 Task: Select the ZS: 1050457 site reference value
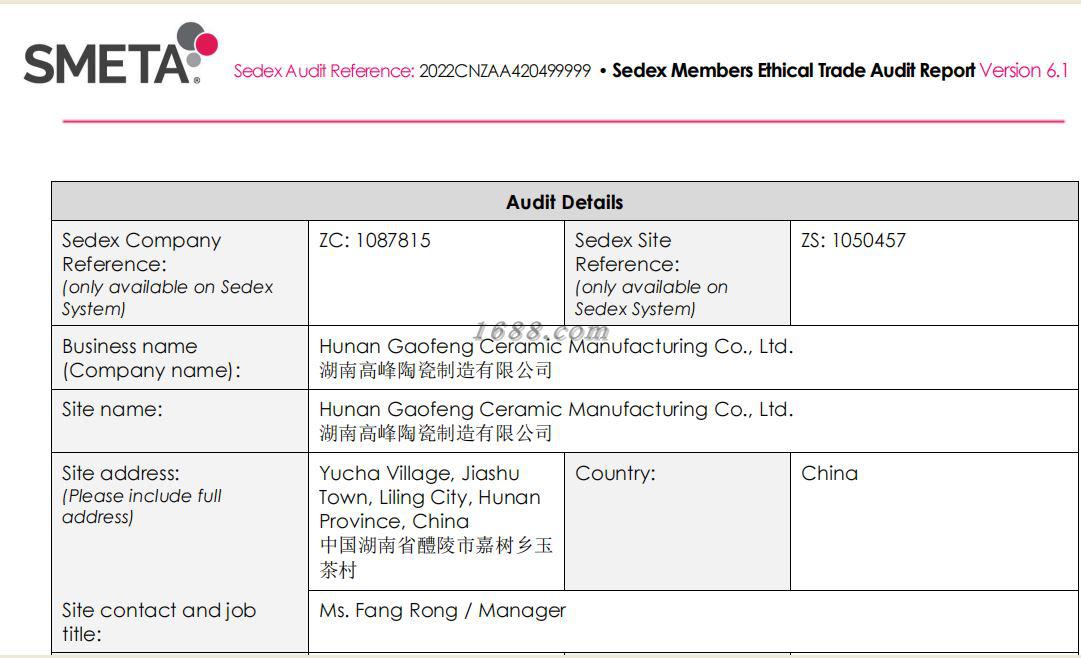pos(853,240)
